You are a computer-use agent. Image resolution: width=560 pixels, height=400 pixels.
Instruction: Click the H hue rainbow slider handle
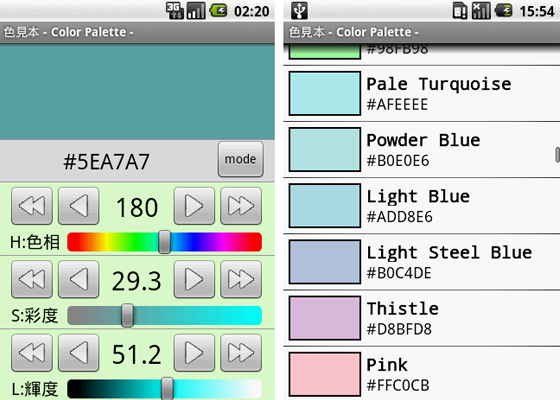[164, 242]
